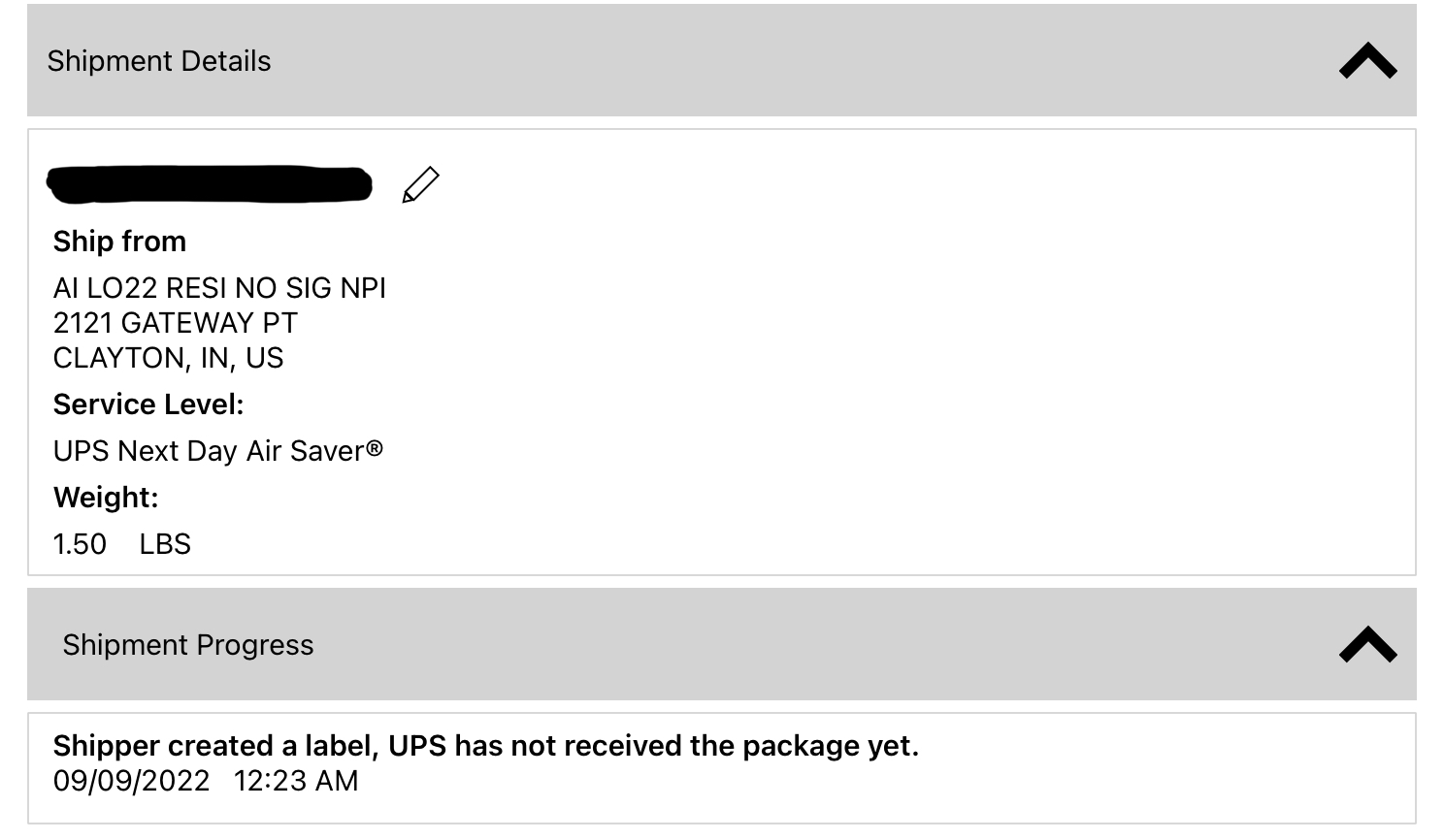The height and width of the screenshot is (840, 1444).
Task: Select the LBS weight unit
Action: tap(165, 544)
